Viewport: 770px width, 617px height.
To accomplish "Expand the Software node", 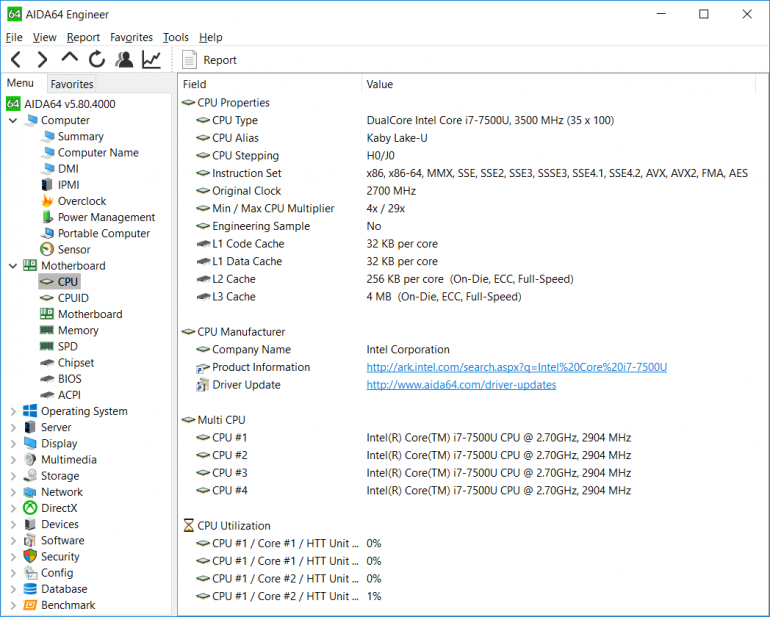I will click(x=13, y=541).
